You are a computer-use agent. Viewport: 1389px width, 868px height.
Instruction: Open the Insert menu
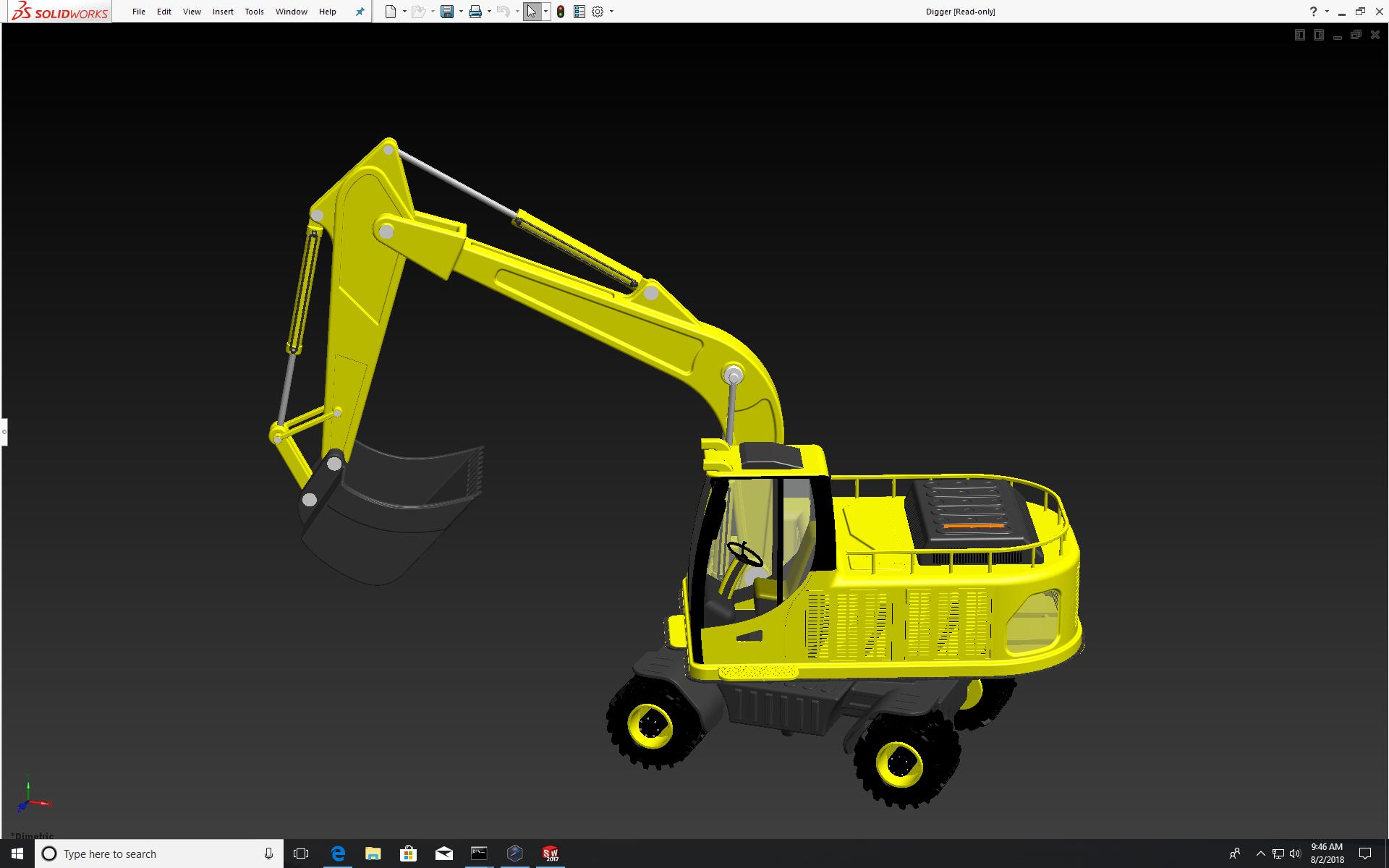[x=223, y=12]
